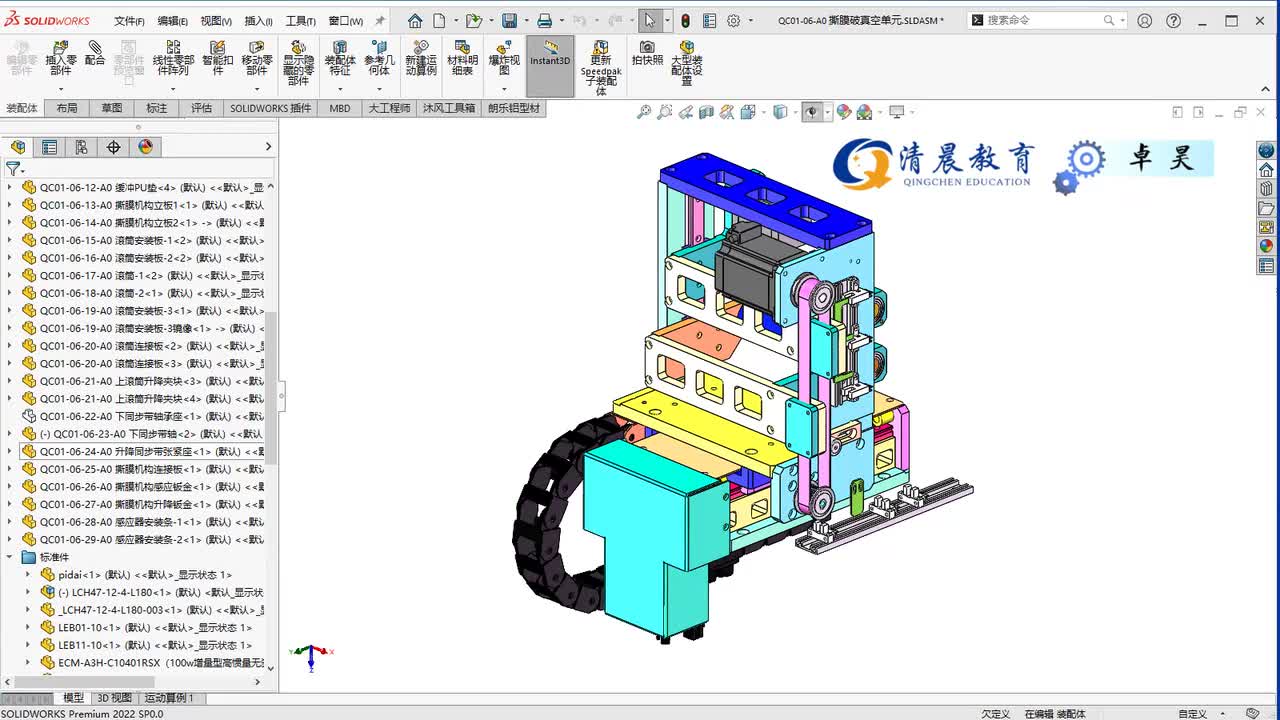Click the Insert Components (插入零部件) tool

pyautogui.click(x=61, y=58)
